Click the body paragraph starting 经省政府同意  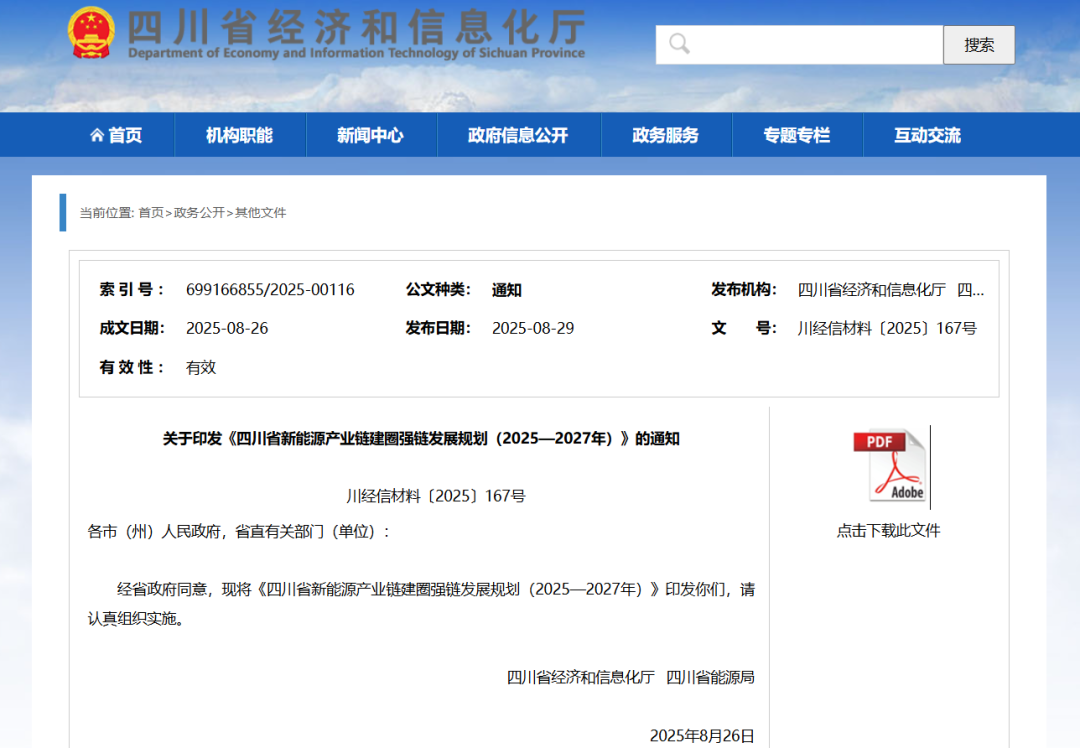tap(421, 604)
